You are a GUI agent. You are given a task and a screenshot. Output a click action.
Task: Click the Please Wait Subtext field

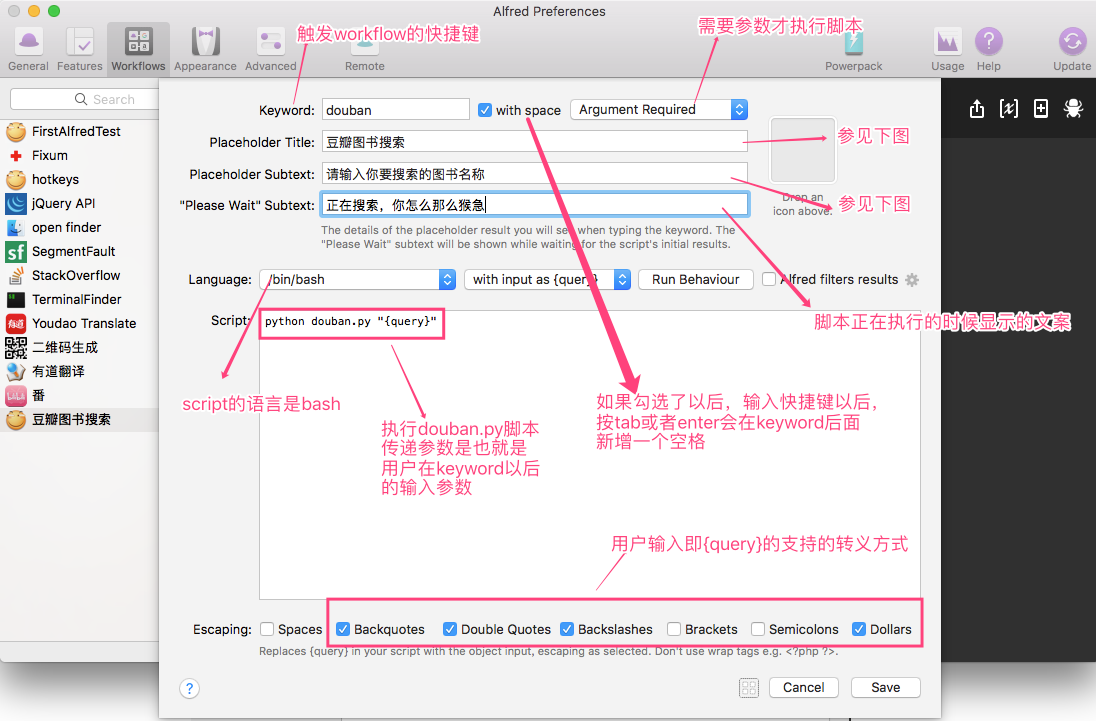pyautogui.click(x=535, y=205)
